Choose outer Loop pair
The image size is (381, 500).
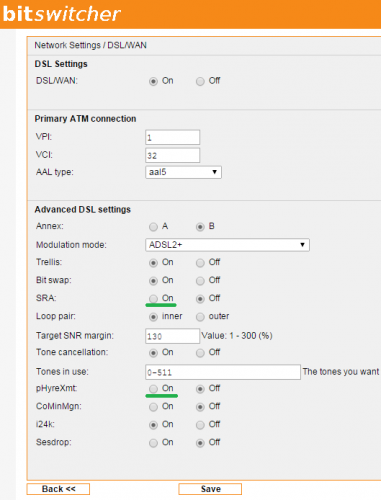pyautogui.click(x=200, y=317)
